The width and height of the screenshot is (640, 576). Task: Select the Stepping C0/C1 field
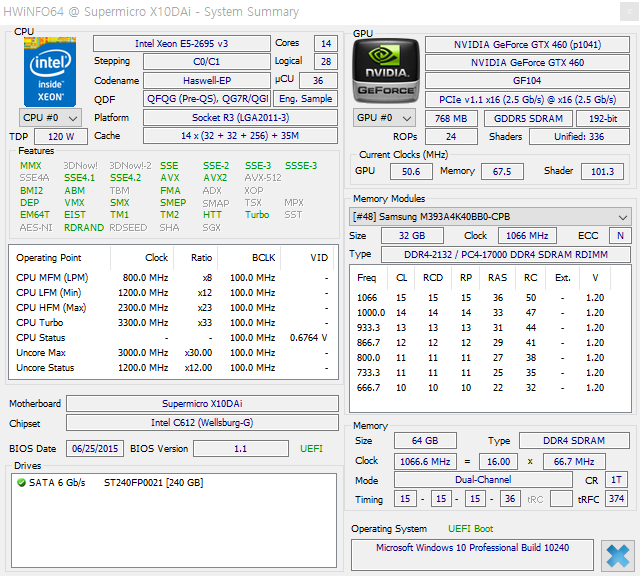[207, 62]
